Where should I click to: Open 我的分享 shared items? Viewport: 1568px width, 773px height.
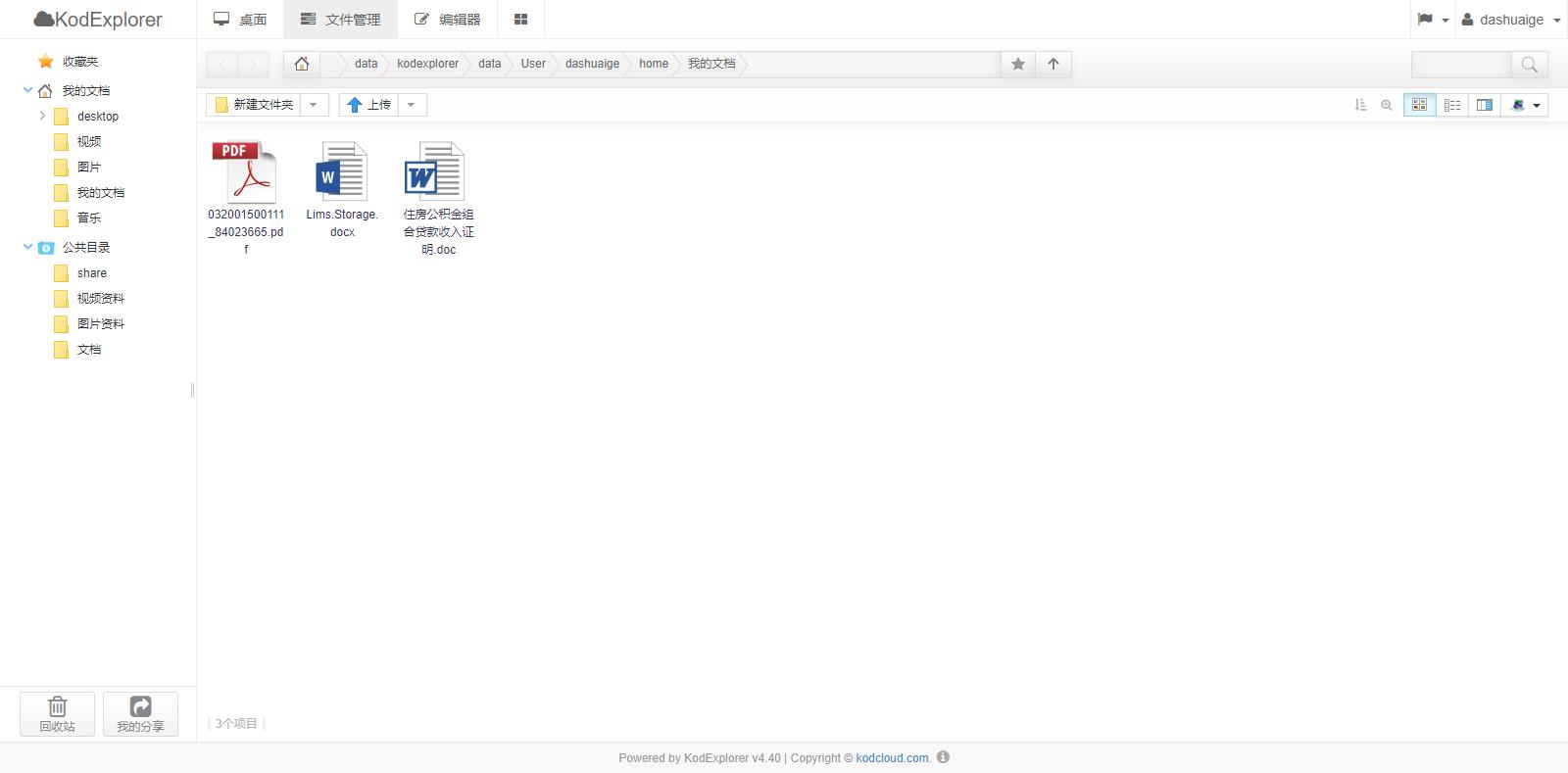tap(140, 714)
